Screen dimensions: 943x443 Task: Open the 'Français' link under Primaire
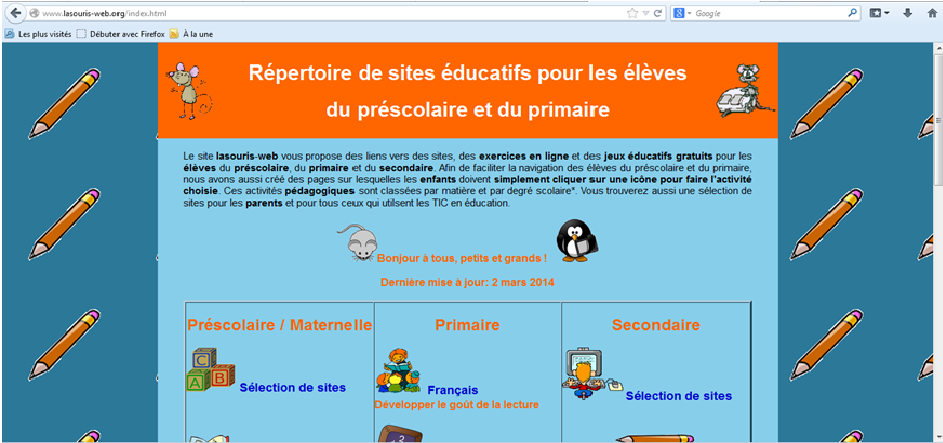pos(452,390)
